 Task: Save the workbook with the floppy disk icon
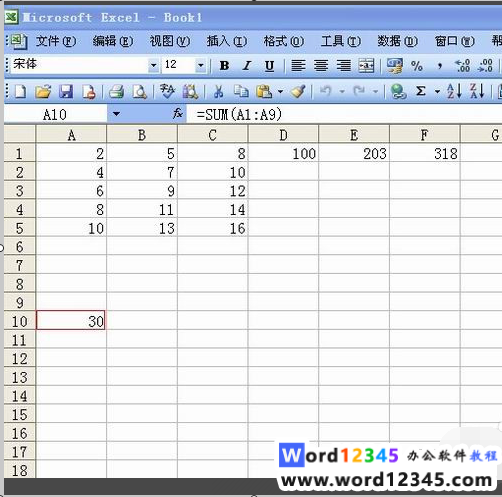coord(66,91)
